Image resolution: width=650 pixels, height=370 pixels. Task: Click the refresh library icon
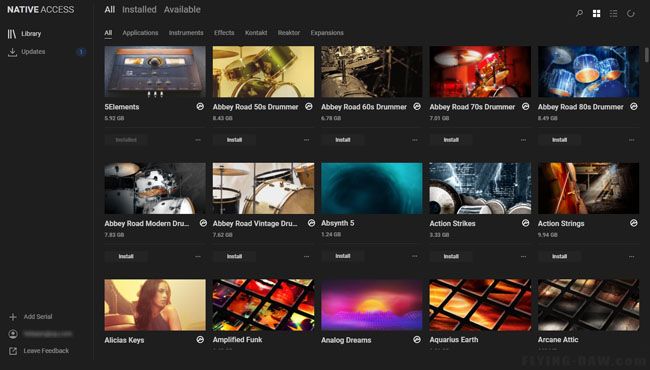click(631, 14)
